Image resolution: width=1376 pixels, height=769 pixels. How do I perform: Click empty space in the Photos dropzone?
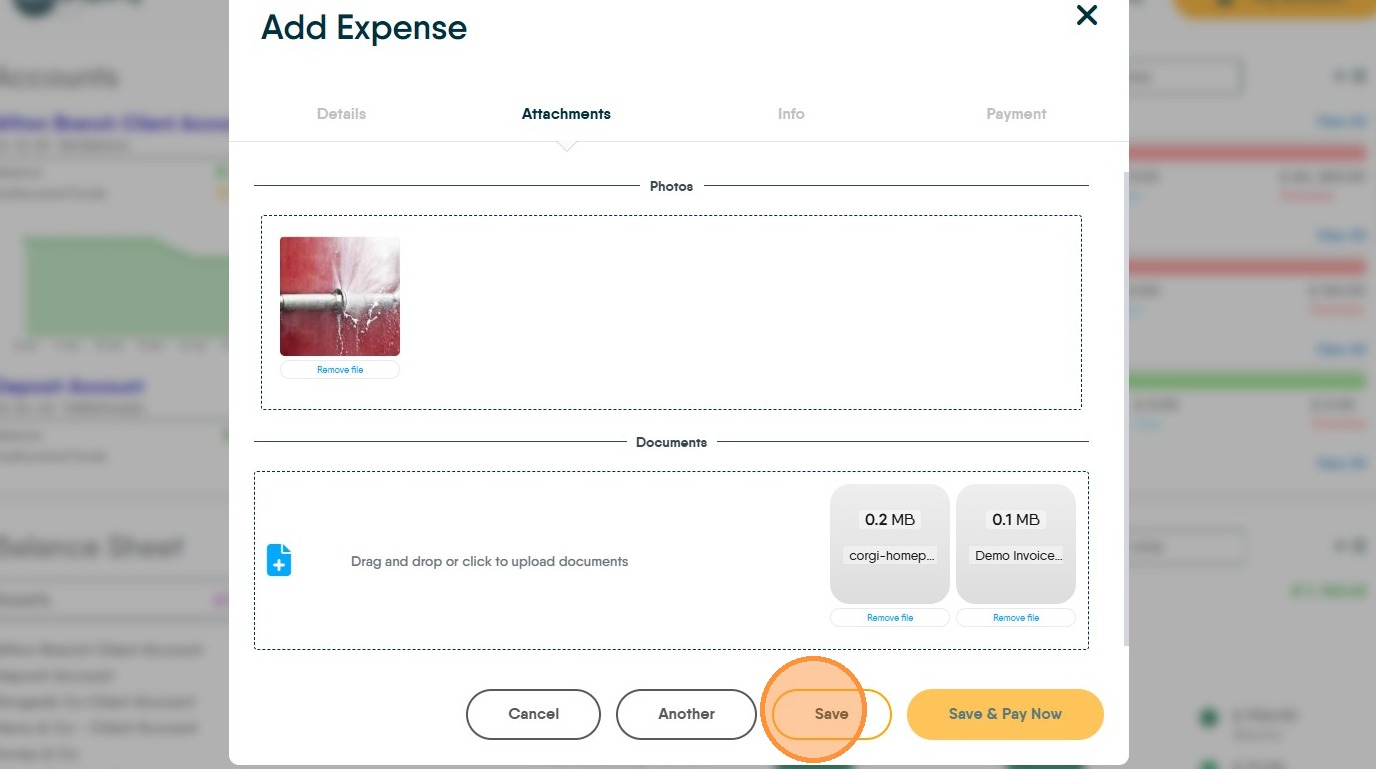[x=740, y=312]
